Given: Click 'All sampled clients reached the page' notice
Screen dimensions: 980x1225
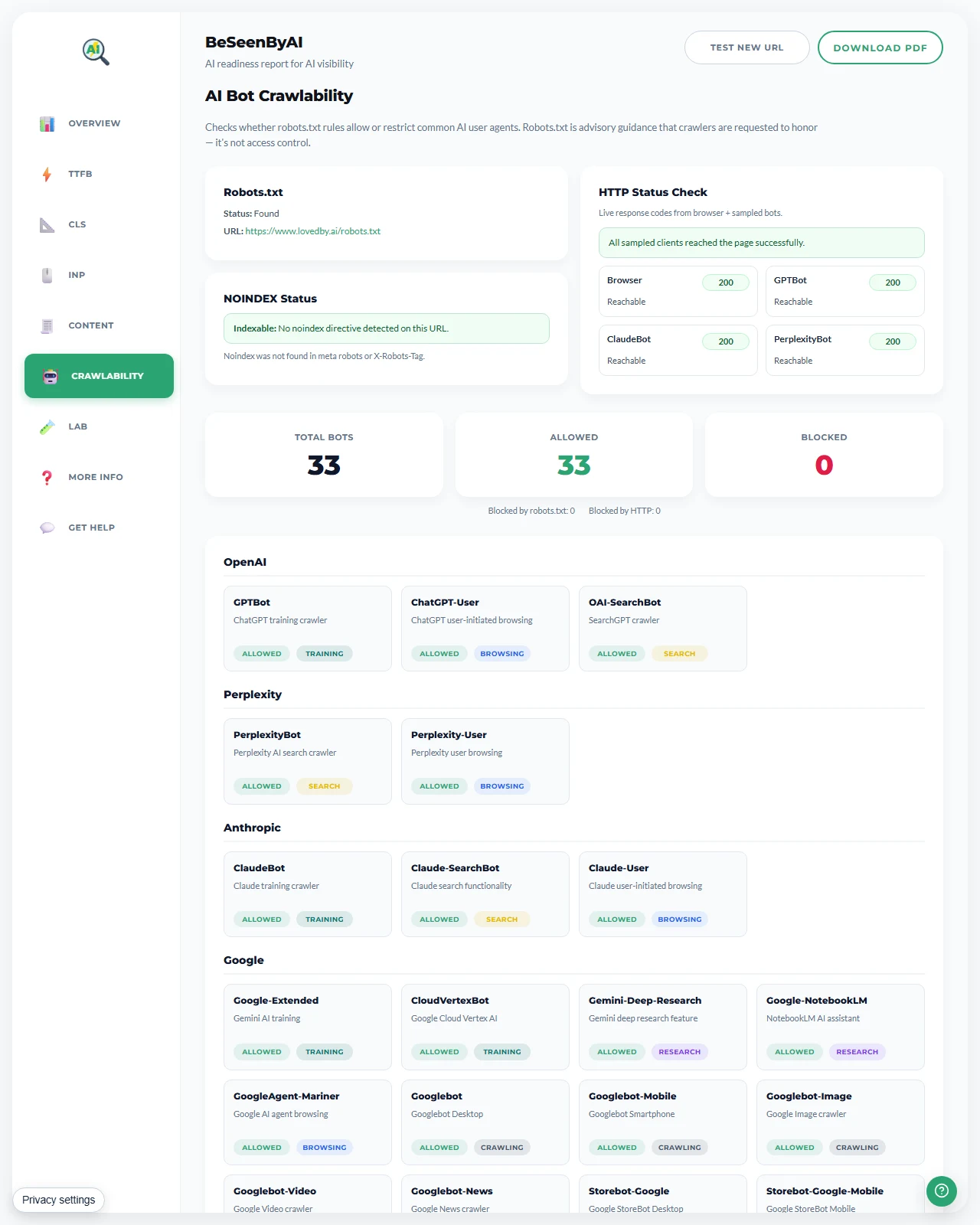Looking at the screenshot, I should 762,243.
